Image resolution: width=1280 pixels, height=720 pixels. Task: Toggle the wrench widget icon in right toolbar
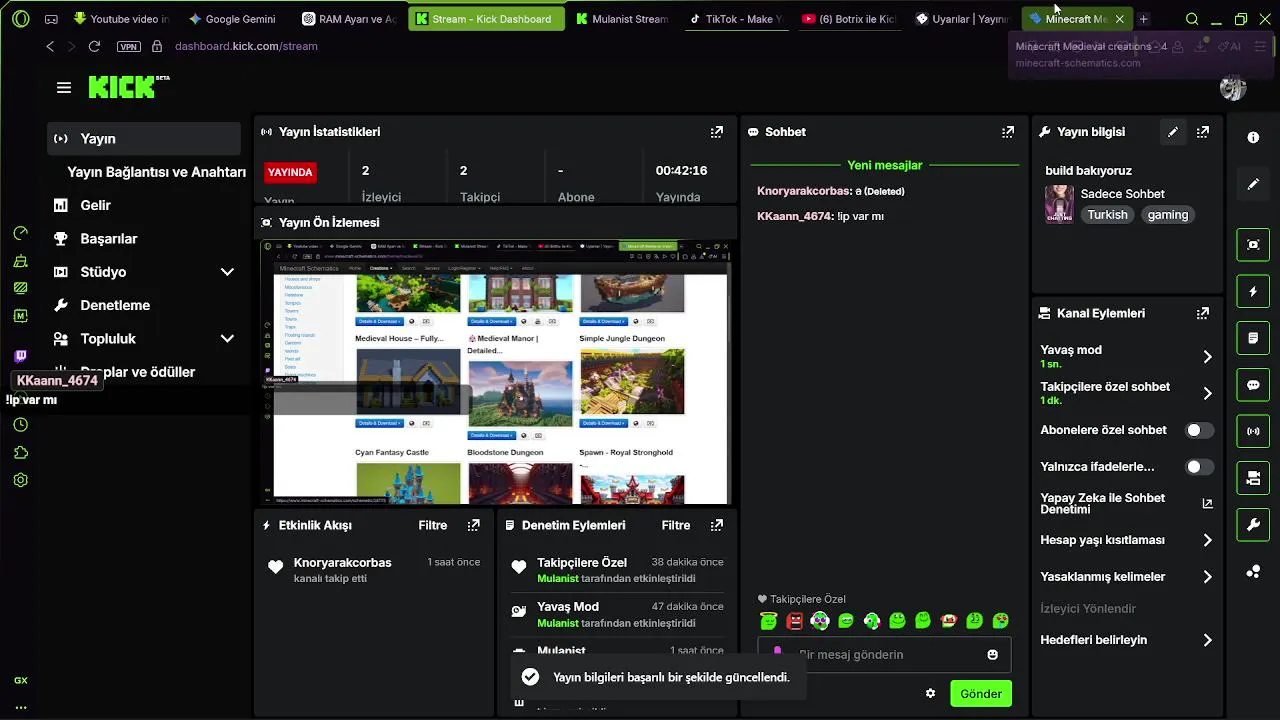click(x=1253, y=525)
